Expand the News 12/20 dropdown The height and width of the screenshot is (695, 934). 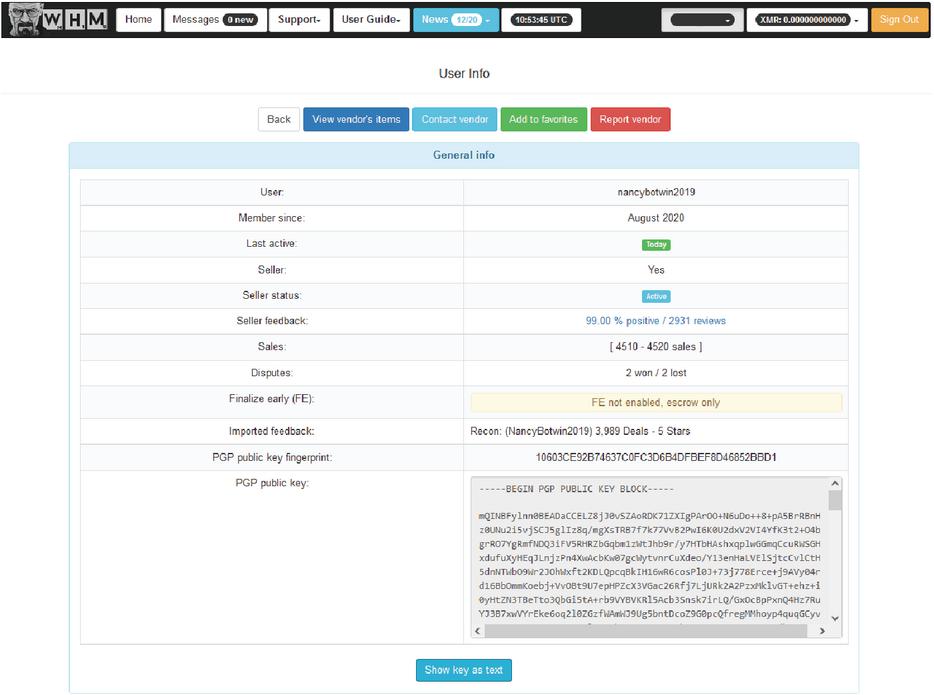point(455,20)
